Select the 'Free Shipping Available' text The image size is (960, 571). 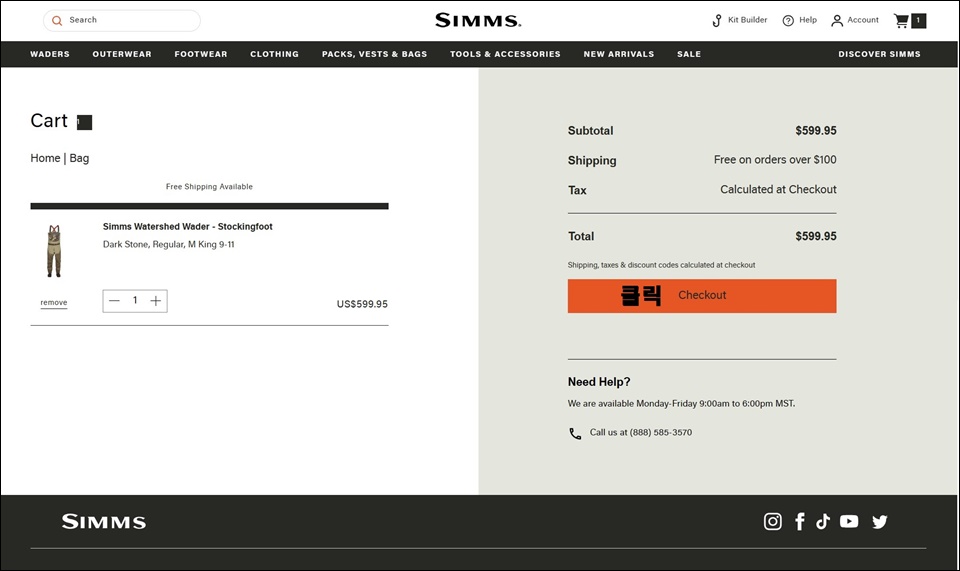point(209,187)
